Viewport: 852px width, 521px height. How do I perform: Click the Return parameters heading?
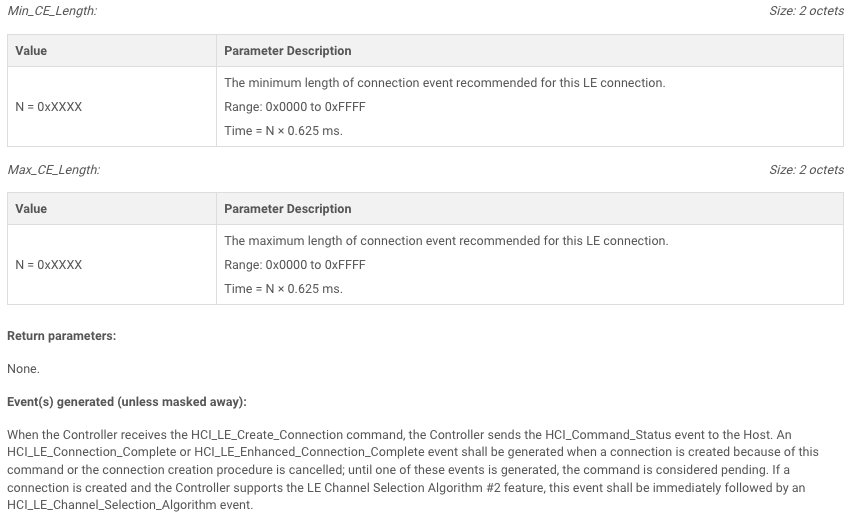[x=61, y=336]
